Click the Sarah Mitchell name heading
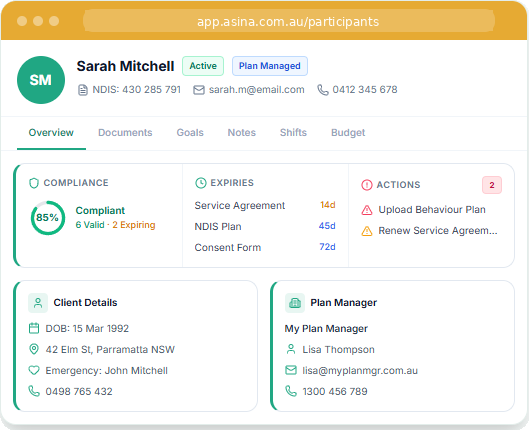529x430 pixels. (126, 66)
